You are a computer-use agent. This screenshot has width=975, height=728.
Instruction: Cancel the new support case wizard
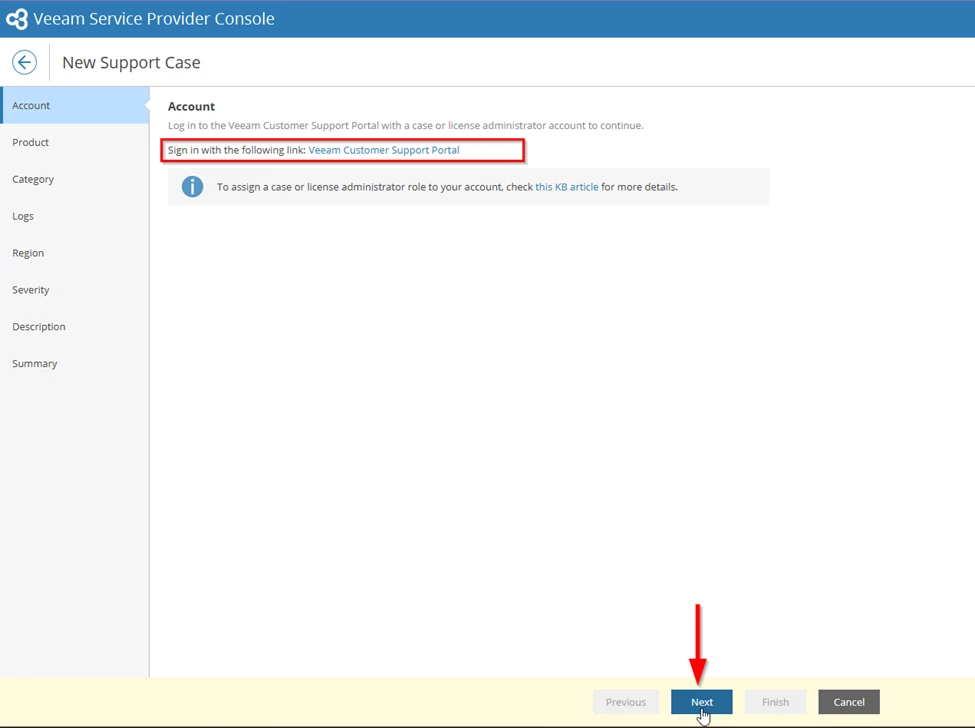[849, 702]
